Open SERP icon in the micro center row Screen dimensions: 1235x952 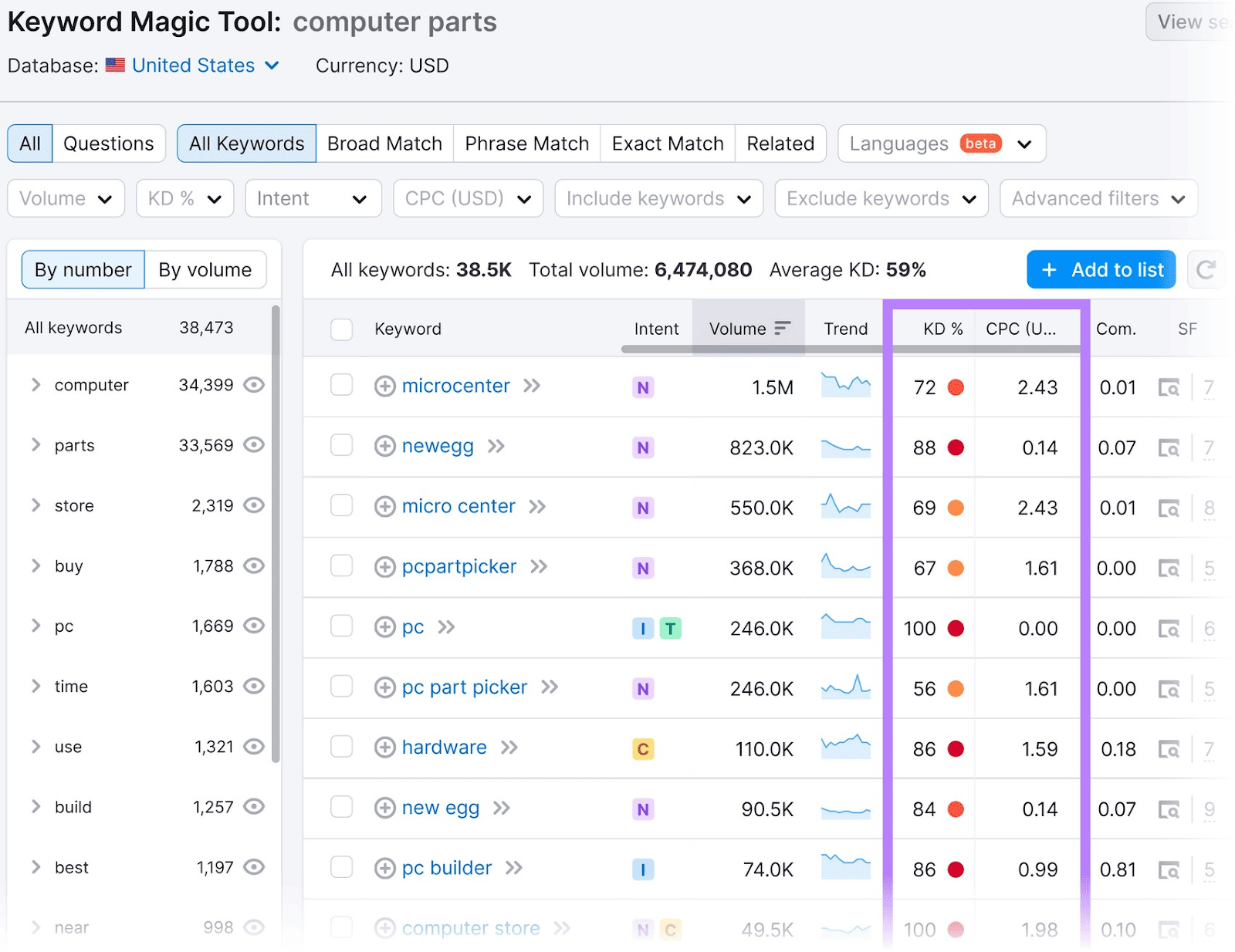1169,508
